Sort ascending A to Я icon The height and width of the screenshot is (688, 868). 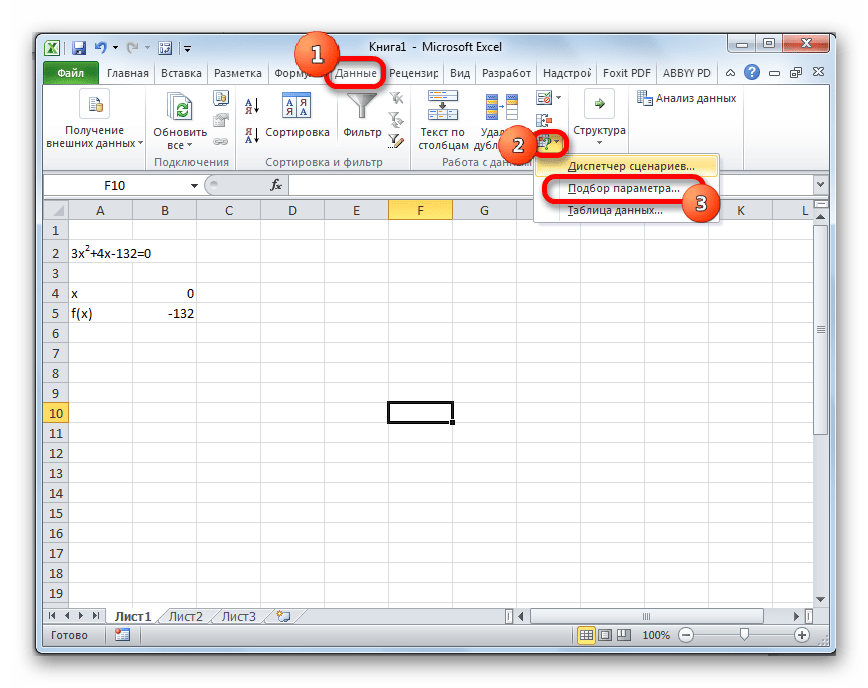tap(252, 106)
